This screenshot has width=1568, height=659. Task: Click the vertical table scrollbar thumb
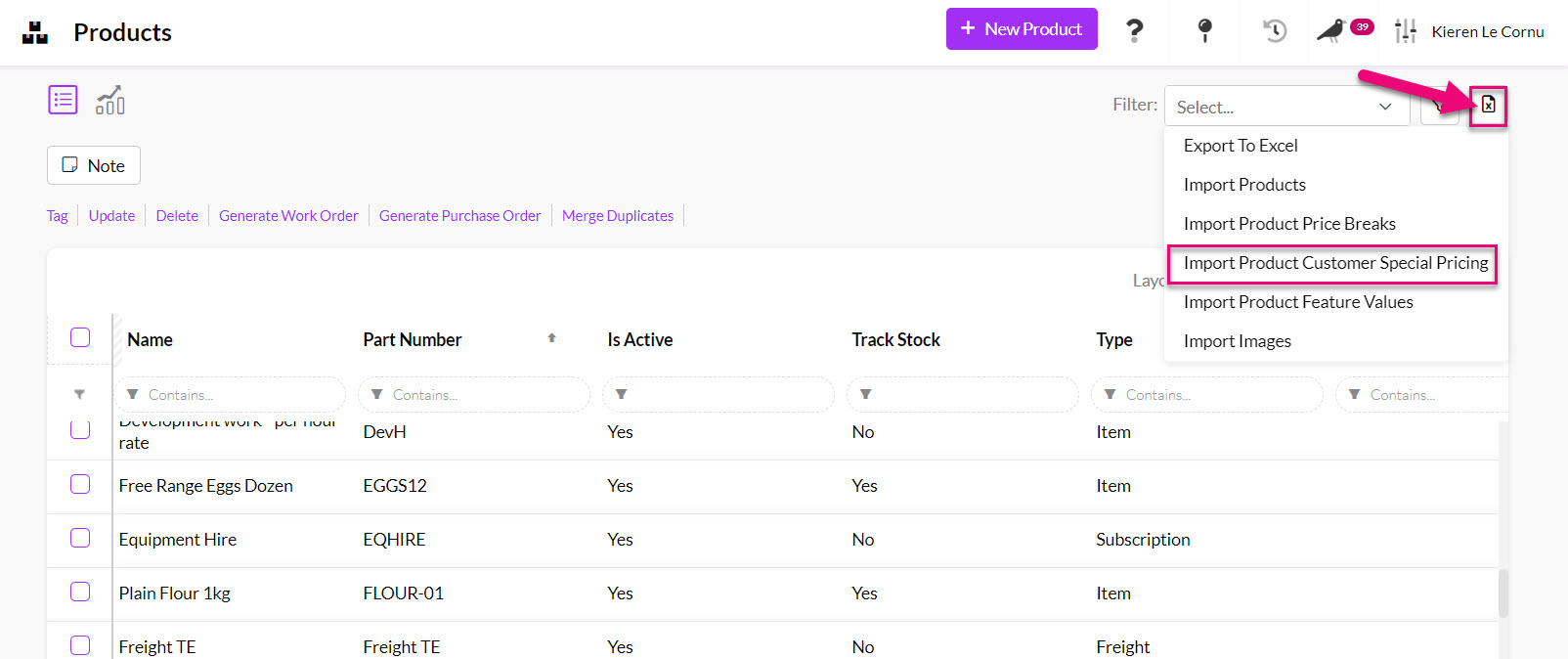1503,593
